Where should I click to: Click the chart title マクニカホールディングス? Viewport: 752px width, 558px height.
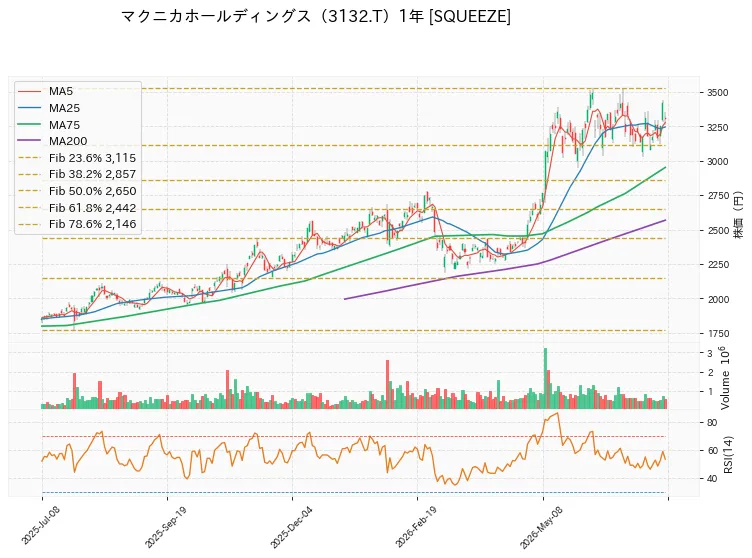click(x=216, y=16)
